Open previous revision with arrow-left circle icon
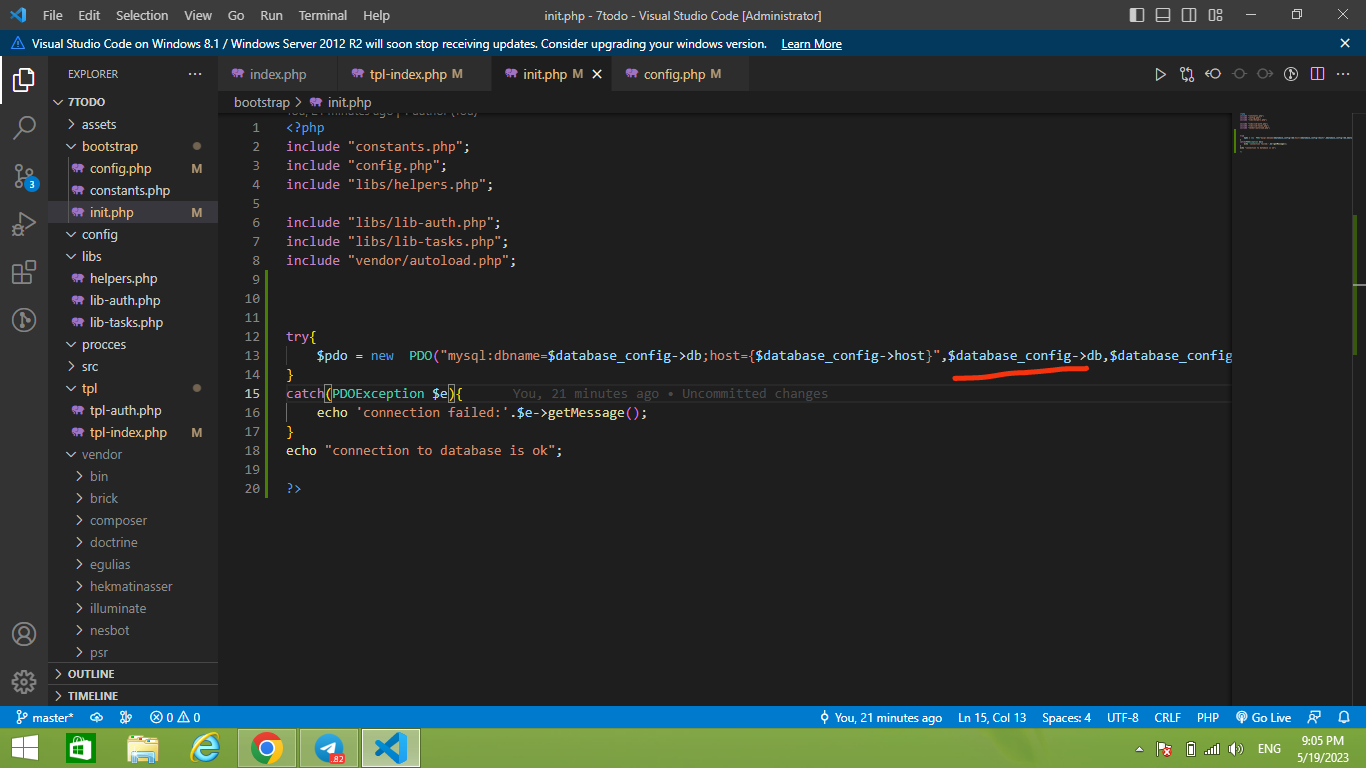1366x768 pixels. click(1213, 74)
